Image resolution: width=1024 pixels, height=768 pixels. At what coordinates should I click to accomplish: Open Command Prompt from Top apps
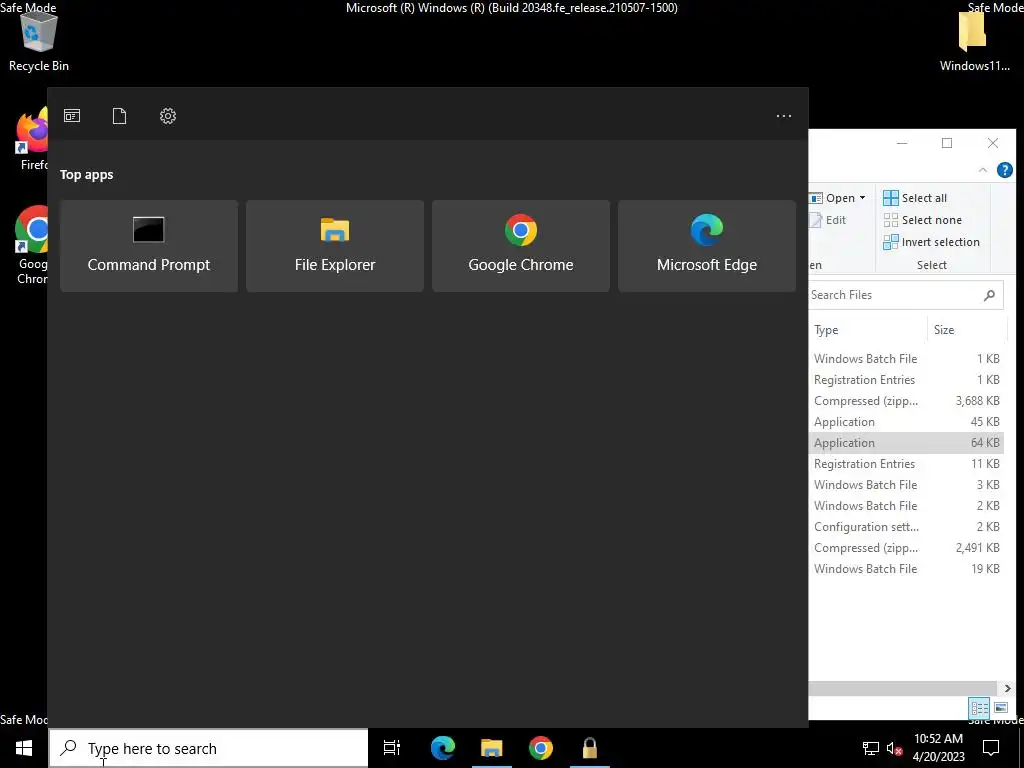[x=149, y=246]
